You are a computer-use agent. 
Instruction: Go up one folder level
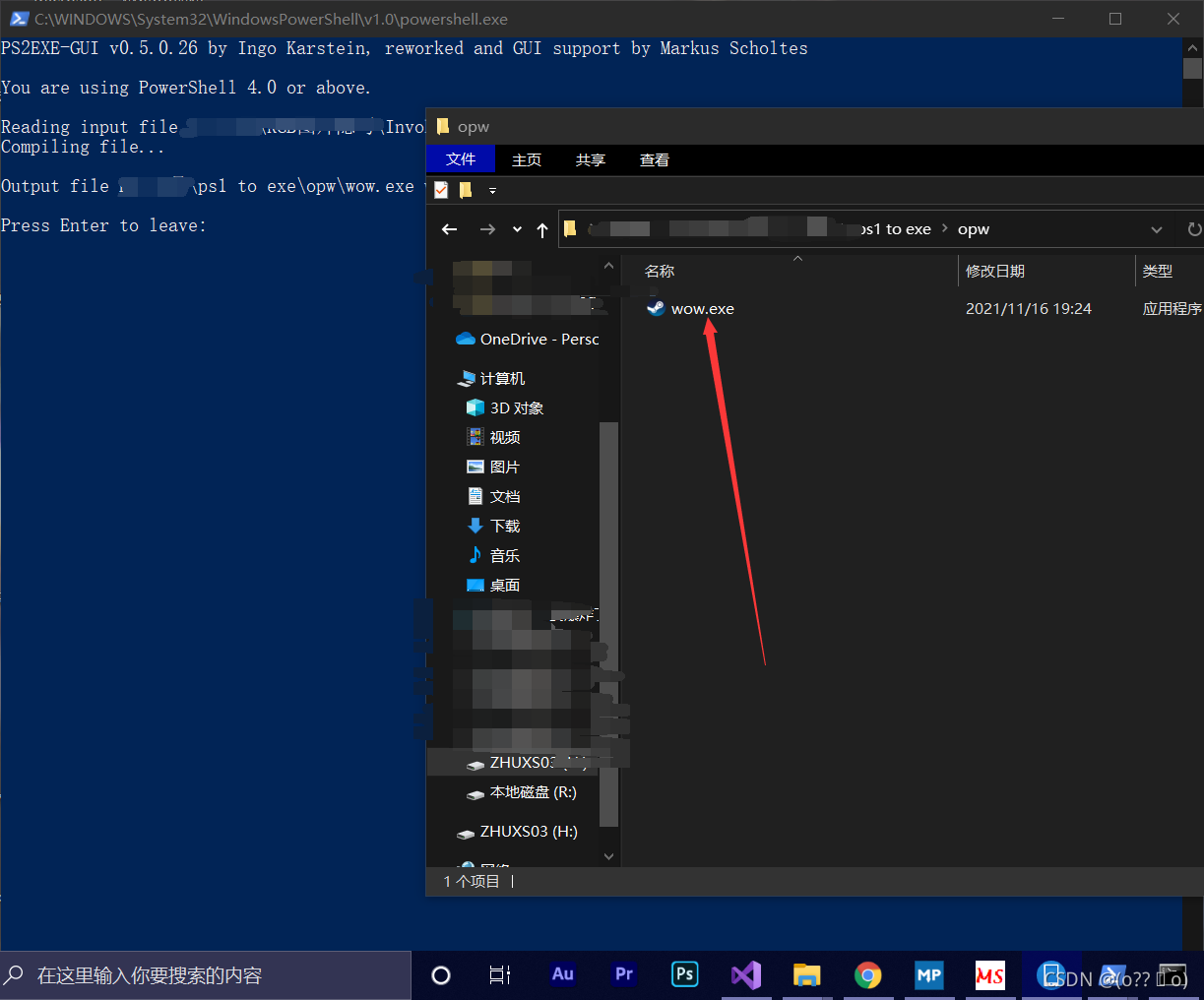(542, 229)
